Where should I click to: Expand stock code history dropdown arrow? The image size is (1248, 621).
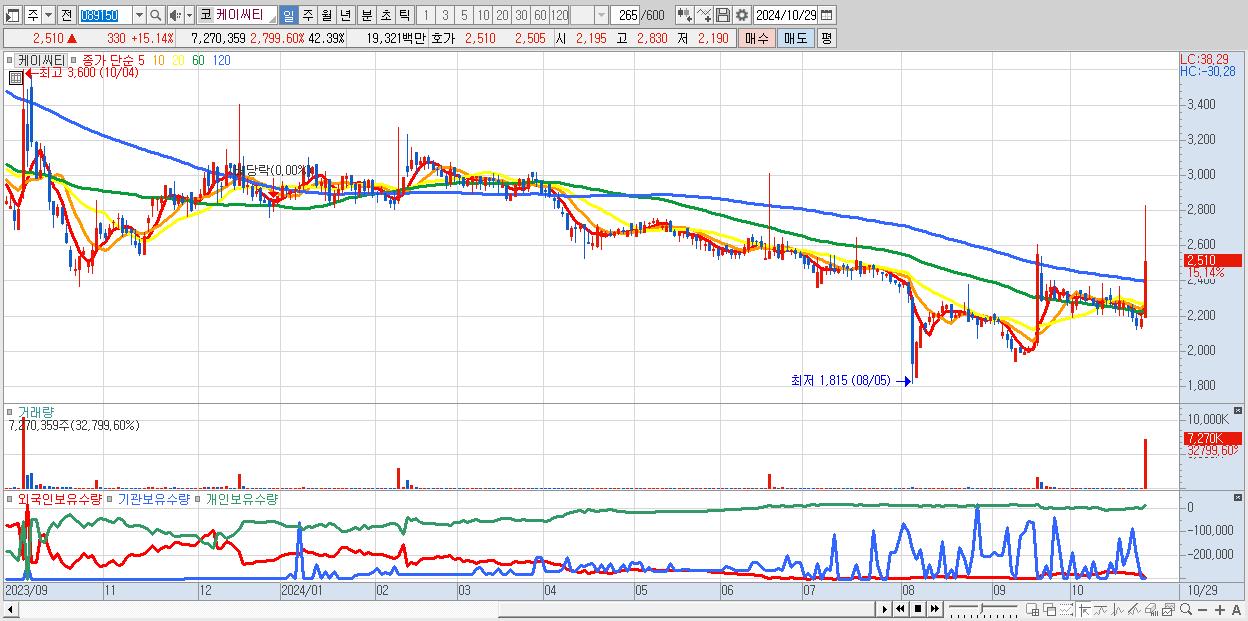pos(139,15)
